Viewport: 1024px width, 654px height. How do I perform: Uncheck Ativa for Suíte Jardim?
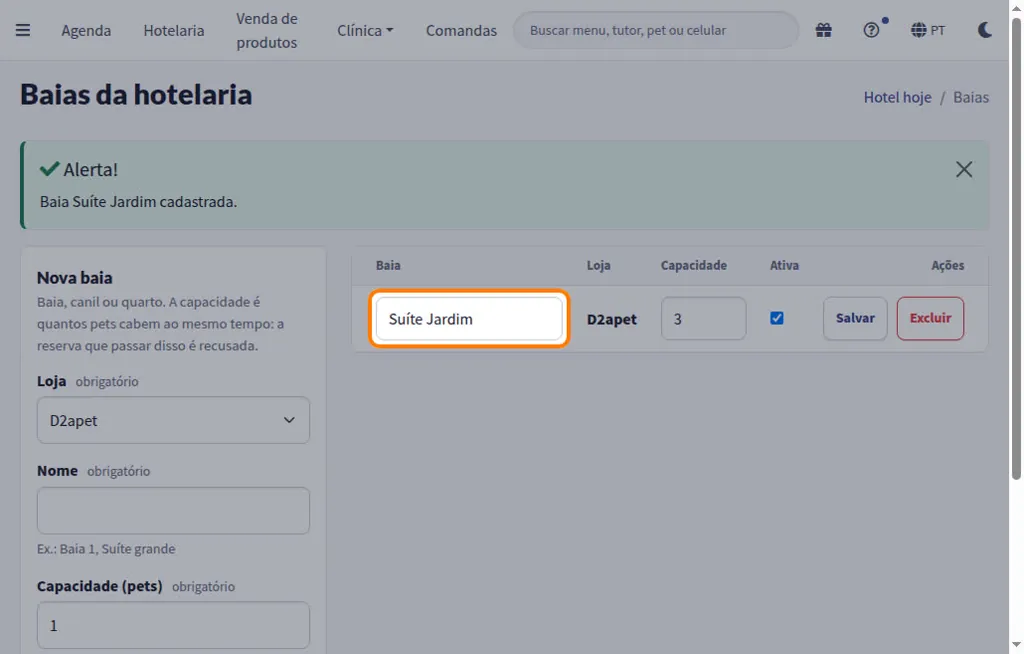776,318
